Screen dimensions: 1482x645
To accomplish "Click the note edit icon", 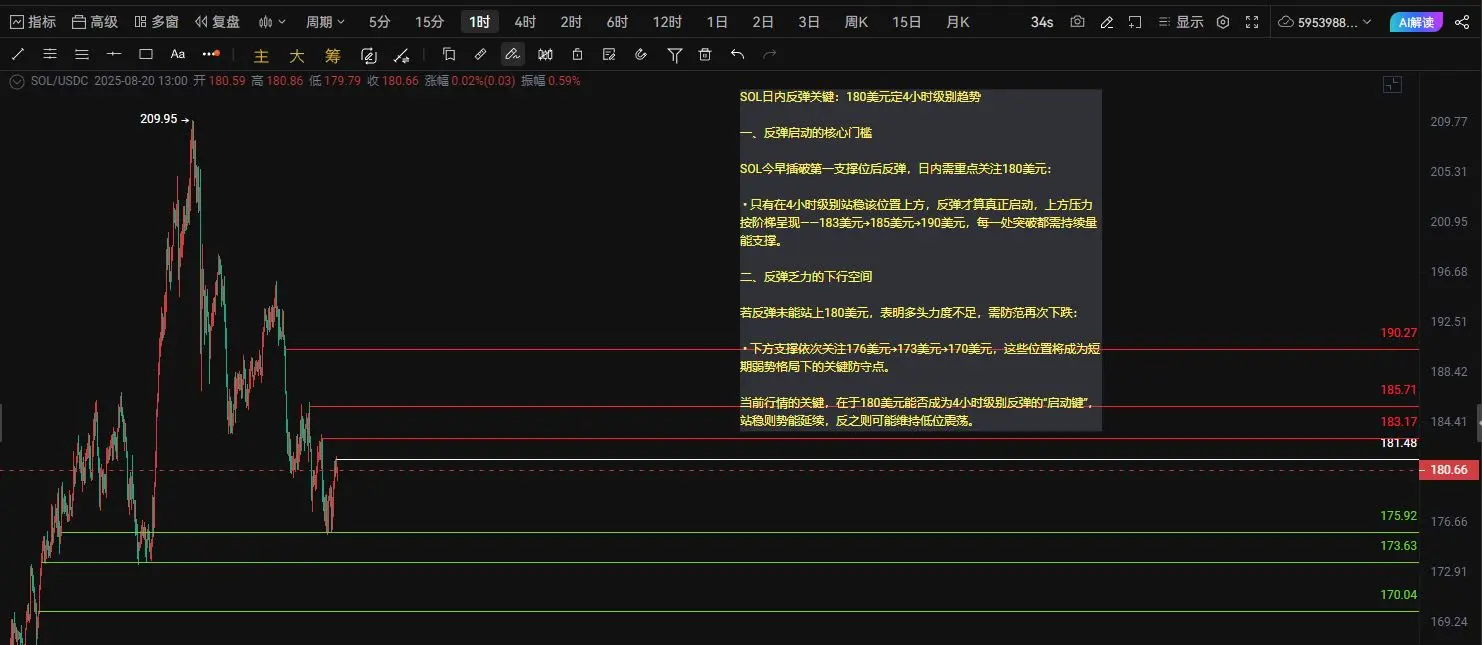I will (609, 54).
